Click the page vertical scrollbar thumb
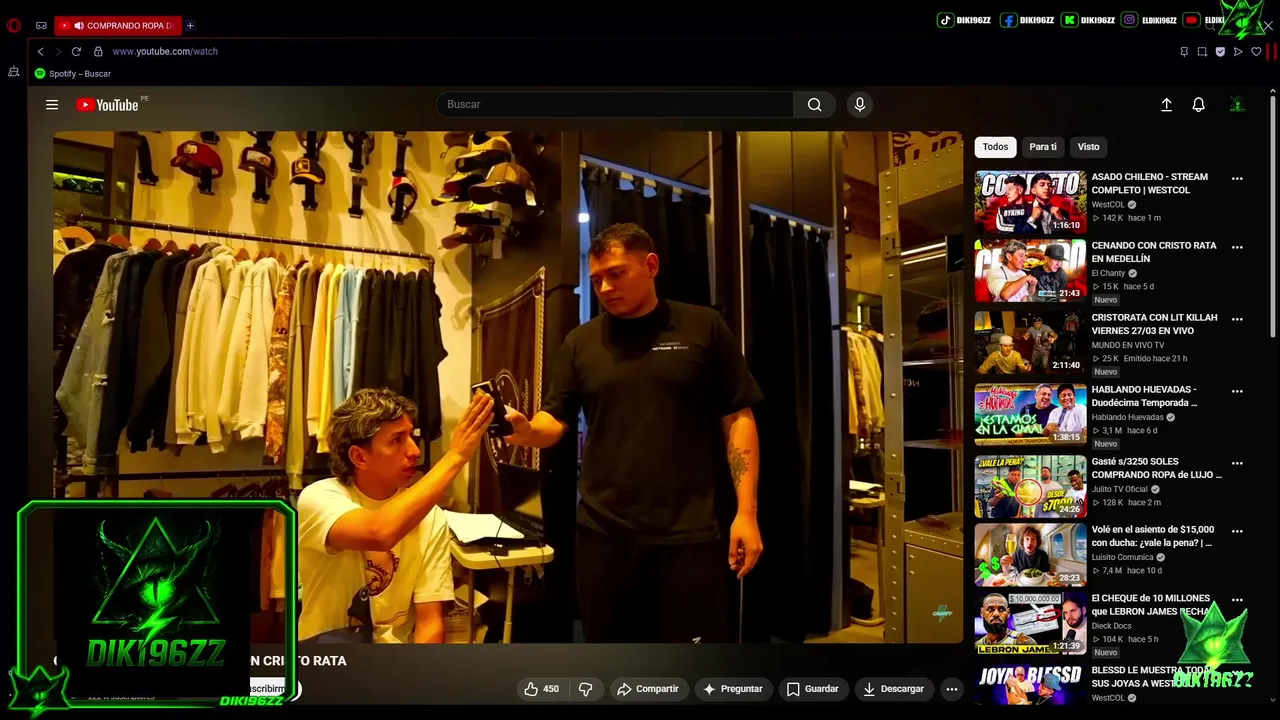Viewport: 1280px width, 720px height. [1272, 215]
